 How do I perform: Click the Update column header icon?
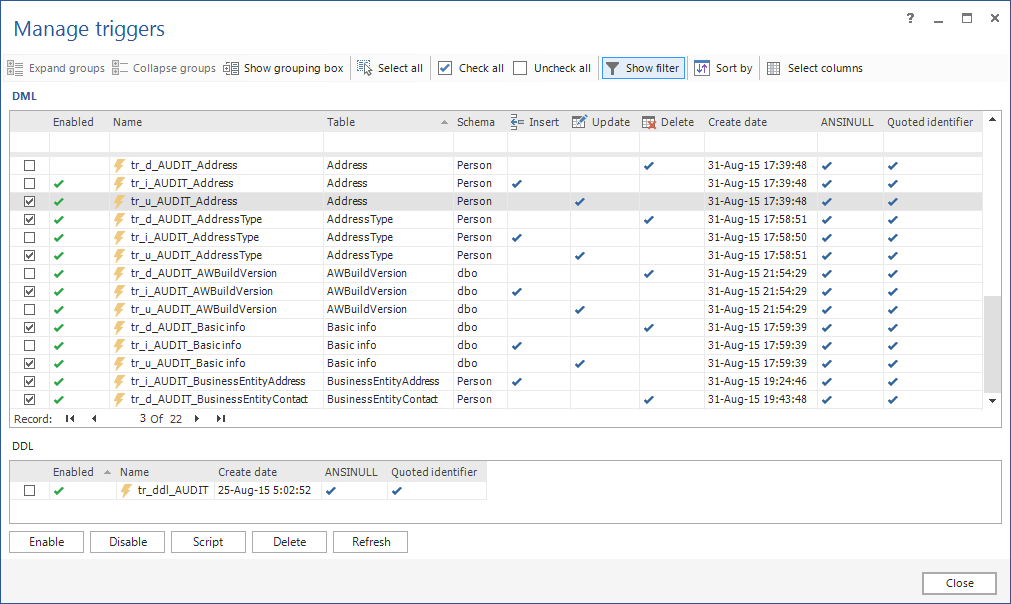(x=579, y=122)
